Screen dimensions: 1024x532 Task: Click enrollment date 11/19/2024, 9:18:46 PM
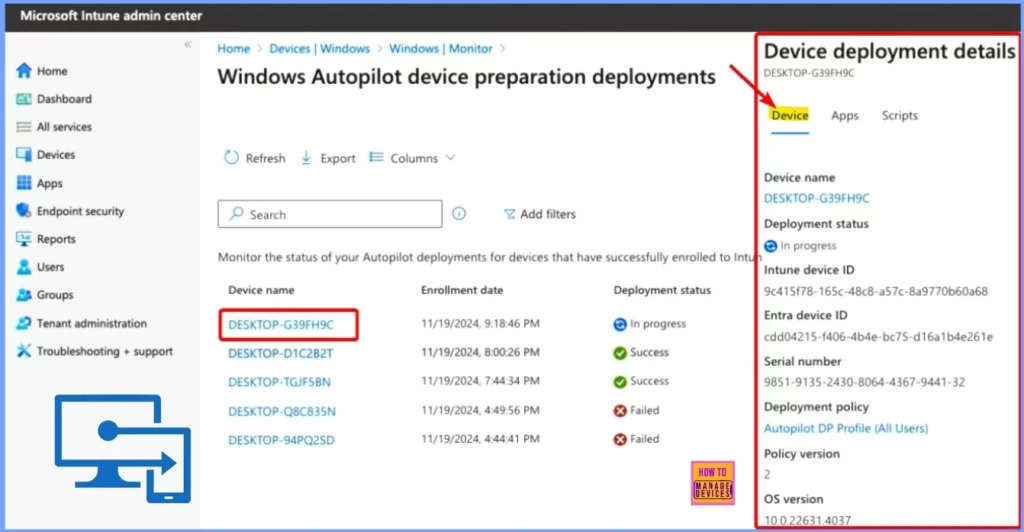click(480, 324)
